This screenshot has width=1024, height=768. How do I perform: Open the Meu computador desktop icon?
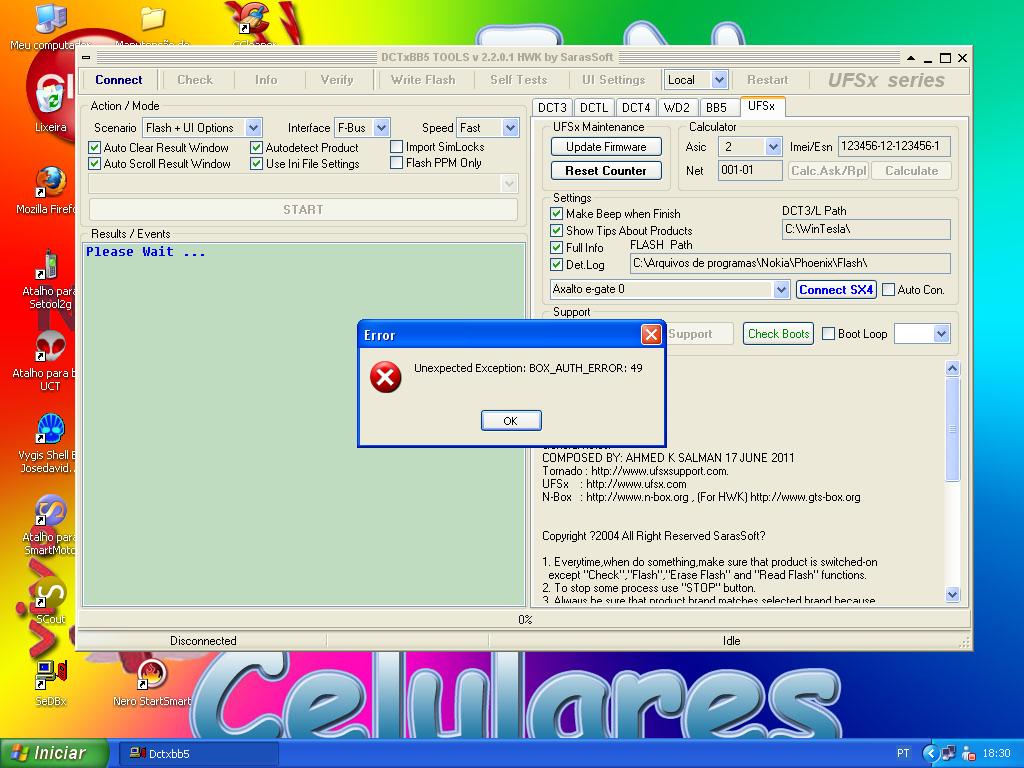tap(50, 20)
